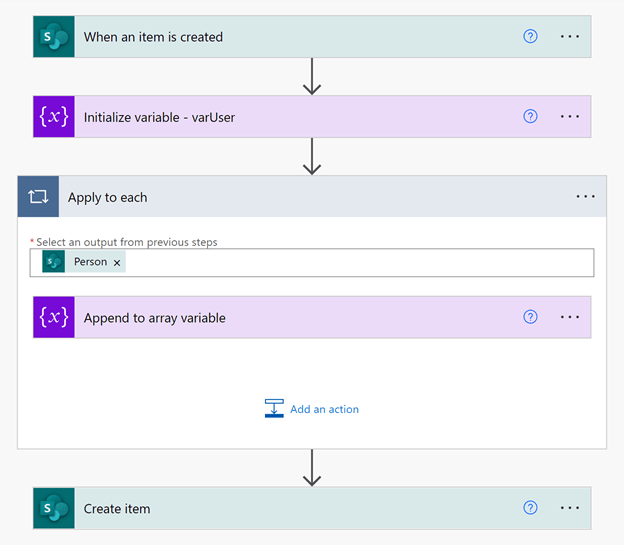Viewport: 624px width, 545px height.
Task: Click the variable icon on Initialize variable step
Action: [54, 117]
